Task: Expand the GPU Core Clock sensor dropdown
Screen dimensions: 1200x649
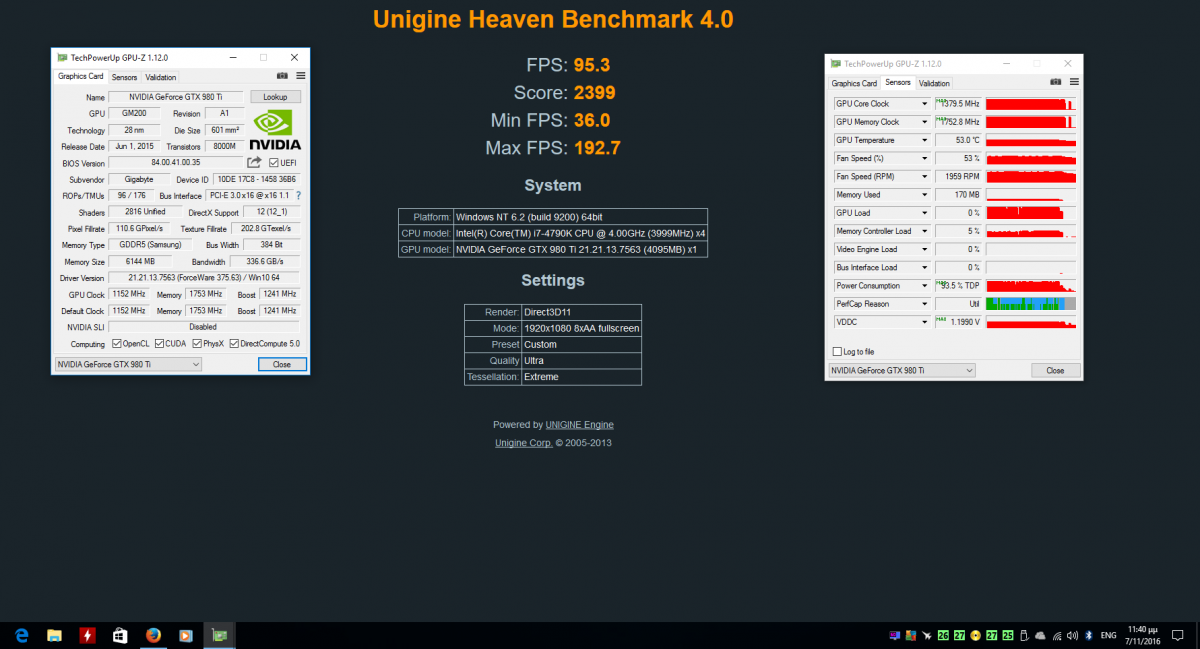Action: click(924, 104)
